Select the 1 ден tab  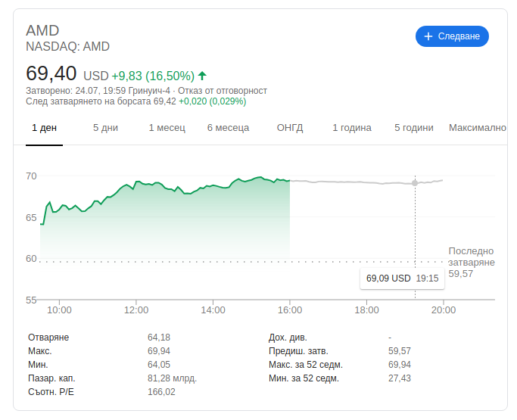point(44,128)
